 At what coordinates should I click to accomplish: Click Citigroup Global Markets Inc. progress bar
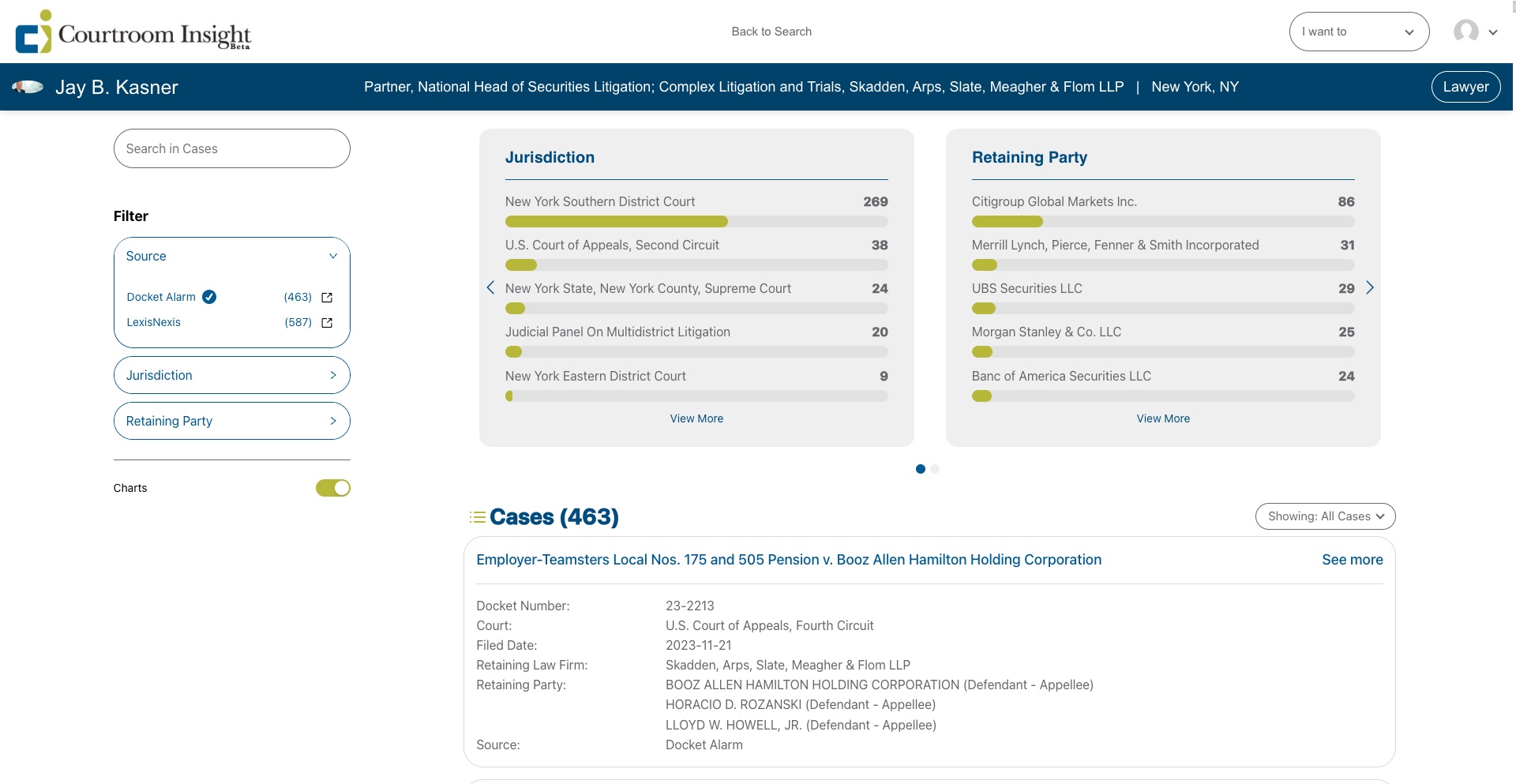[x=1163, y=222]
